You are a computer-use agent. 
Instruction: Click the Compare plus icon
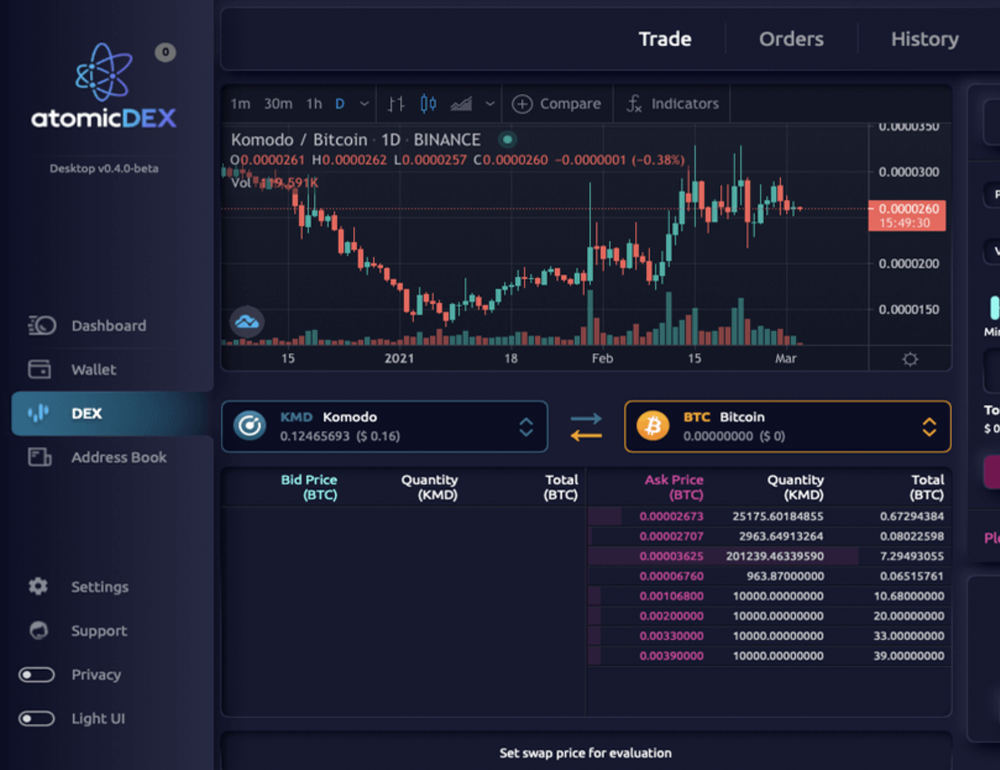click(x=522, y=104)
